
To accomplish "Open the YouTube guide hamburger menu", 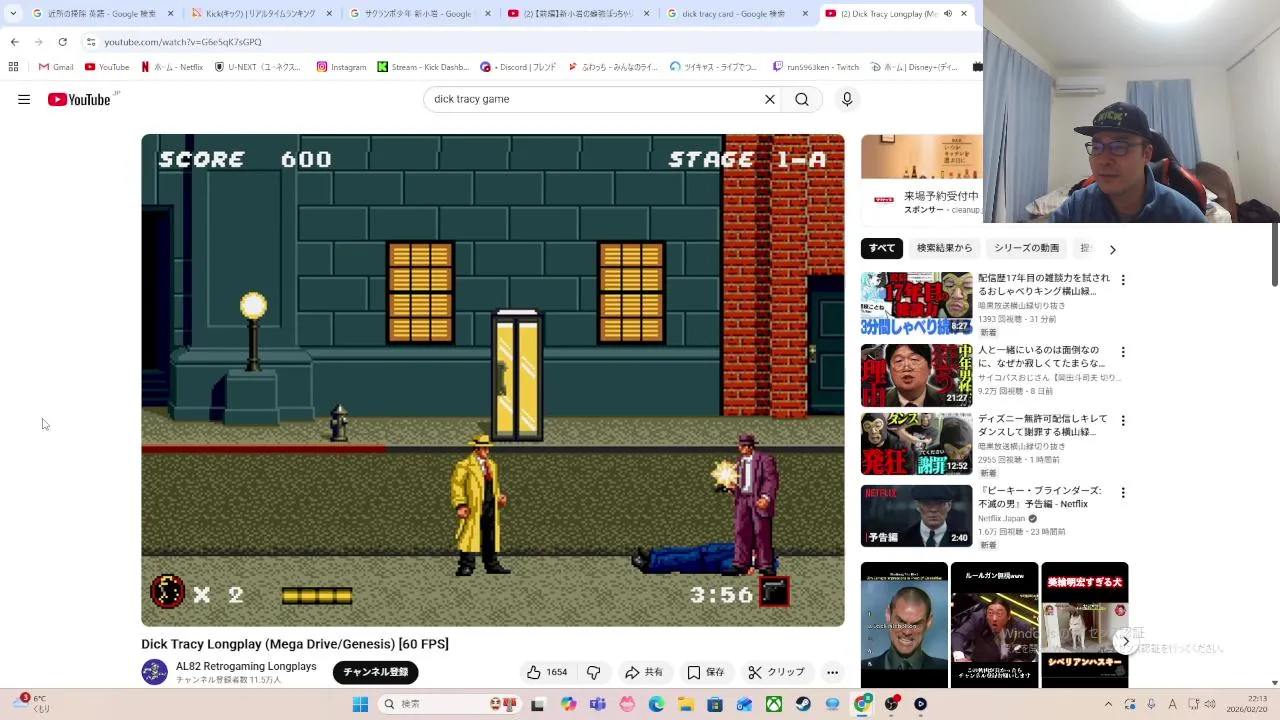I will [24, 99].
